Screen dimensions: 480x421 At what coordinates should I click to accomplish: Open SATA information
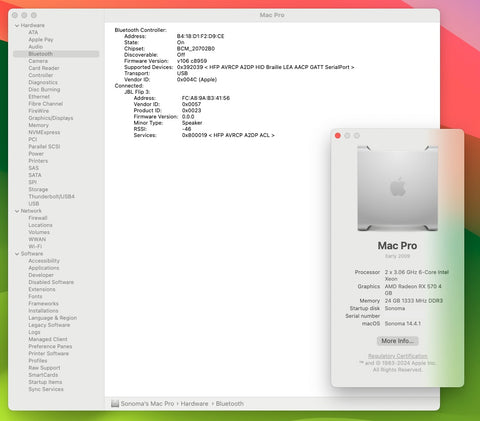pos(35,175)
